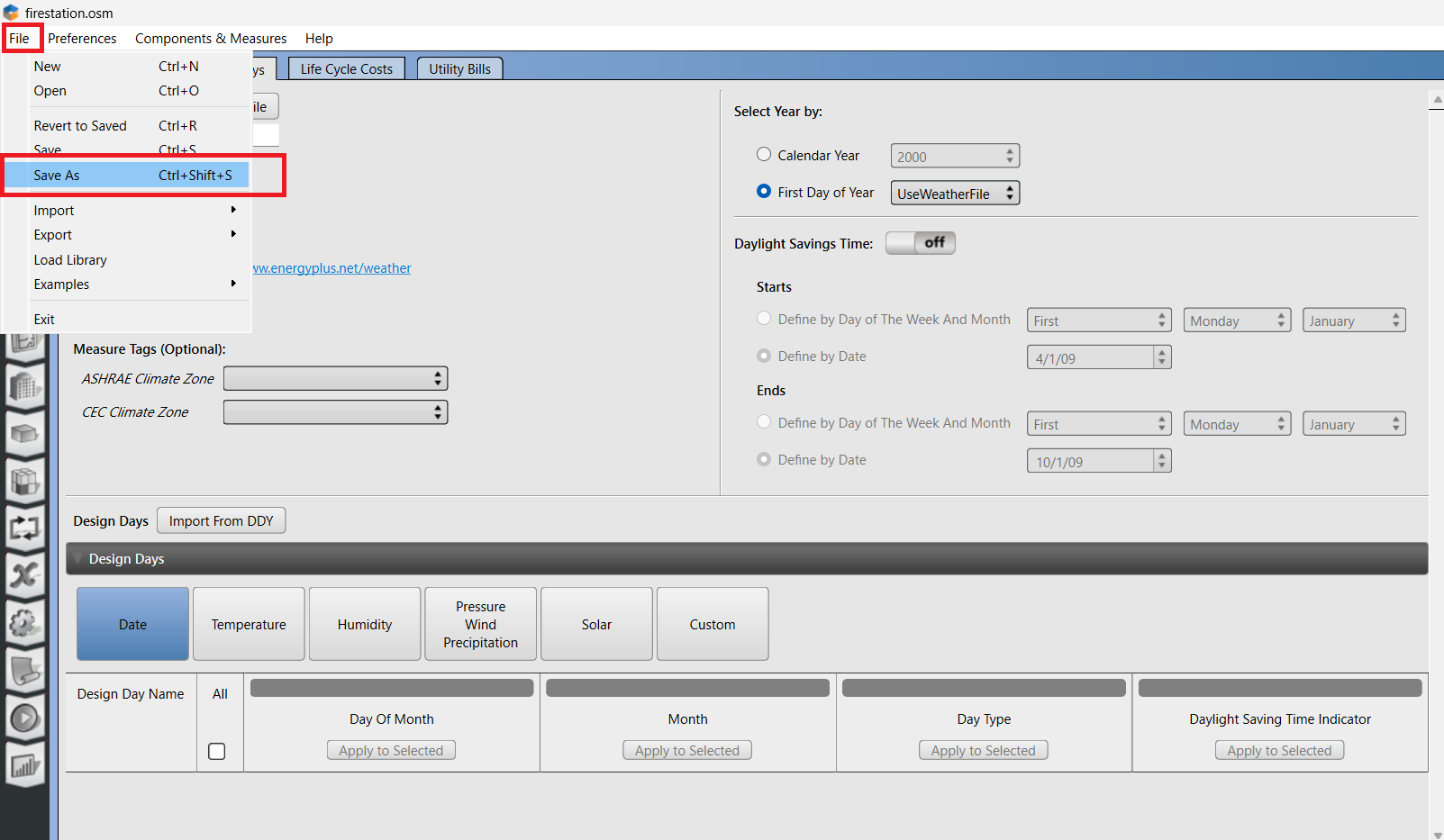This screenshot has height=840, width=1444.
Task: Choose Revert to Saved
Action: click(x=126, y=126)
